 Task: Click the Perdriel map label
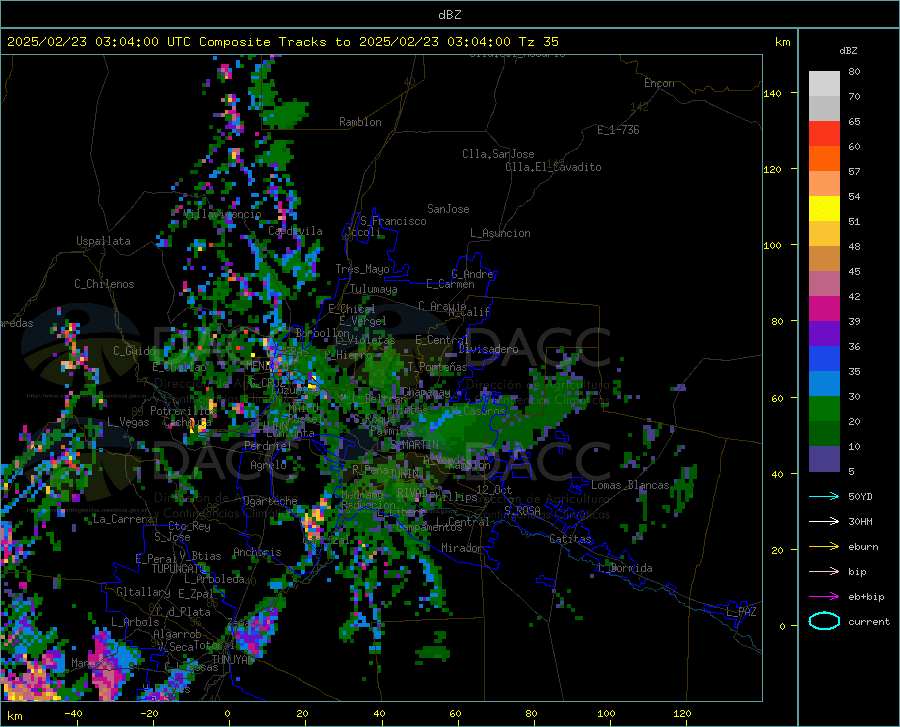click(267, 445)
